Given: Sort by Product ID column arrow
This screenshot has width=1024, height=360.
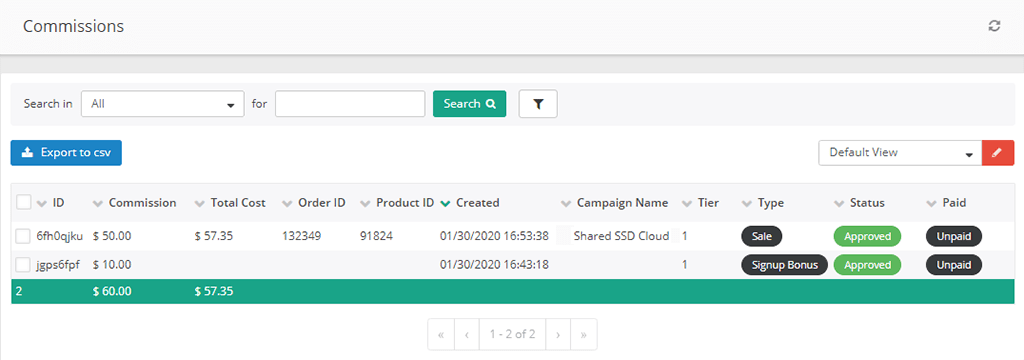Looking at the screenshot, I should [x=366, y=204].
